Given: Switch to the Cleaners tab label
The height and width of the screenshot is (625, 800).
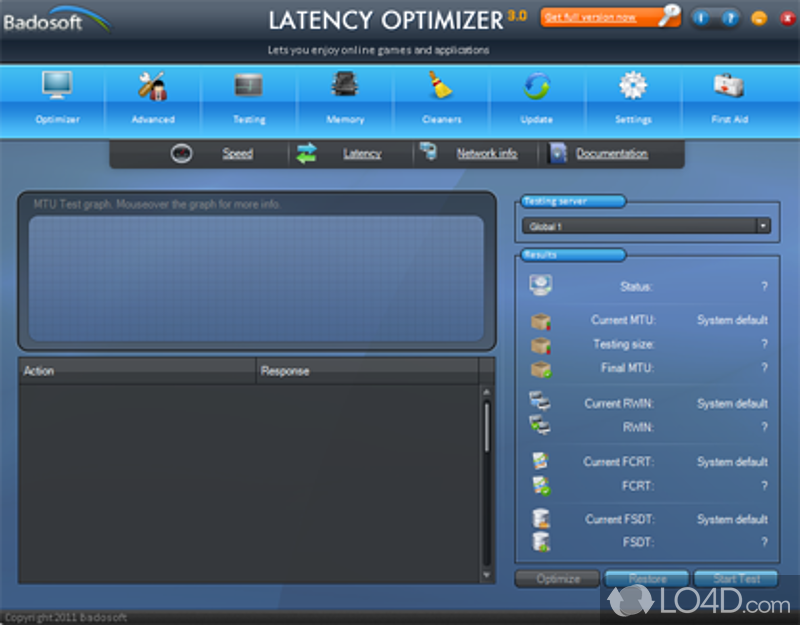Looking at the screenshot, I should [x=442, y=119].
